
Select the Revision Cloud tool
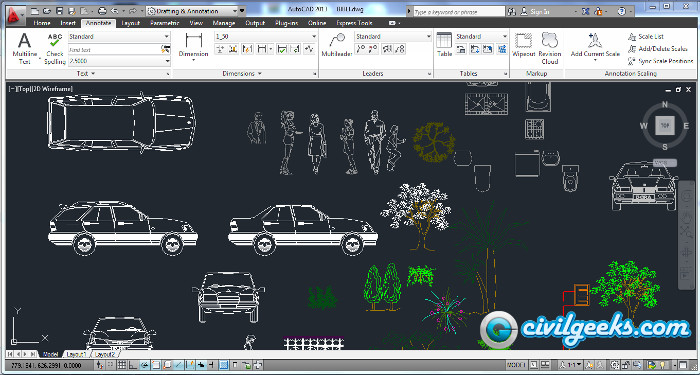(550, 48)
